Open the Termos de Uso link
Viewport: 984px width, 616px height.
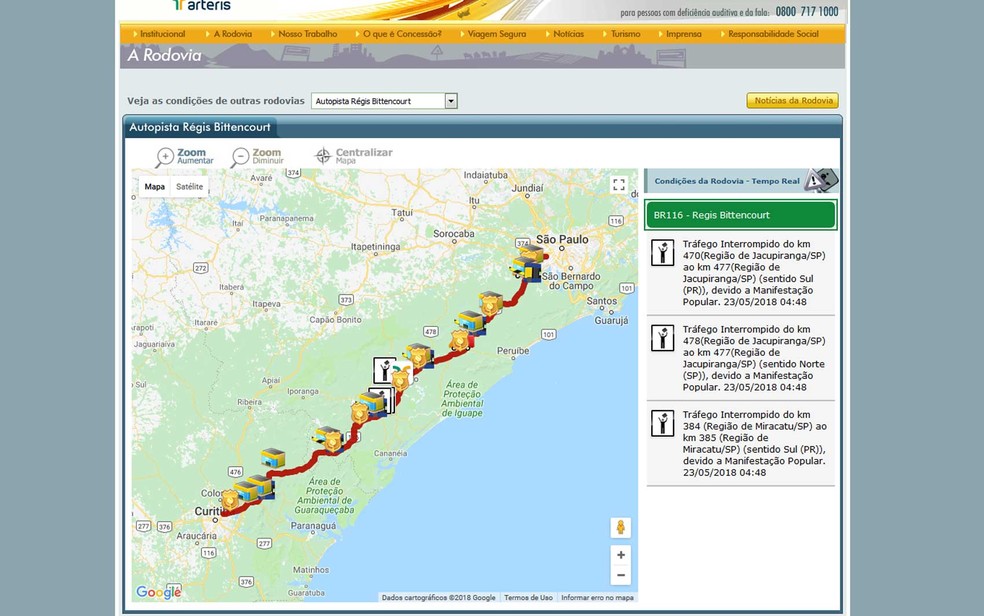click(x=528, y=598)
